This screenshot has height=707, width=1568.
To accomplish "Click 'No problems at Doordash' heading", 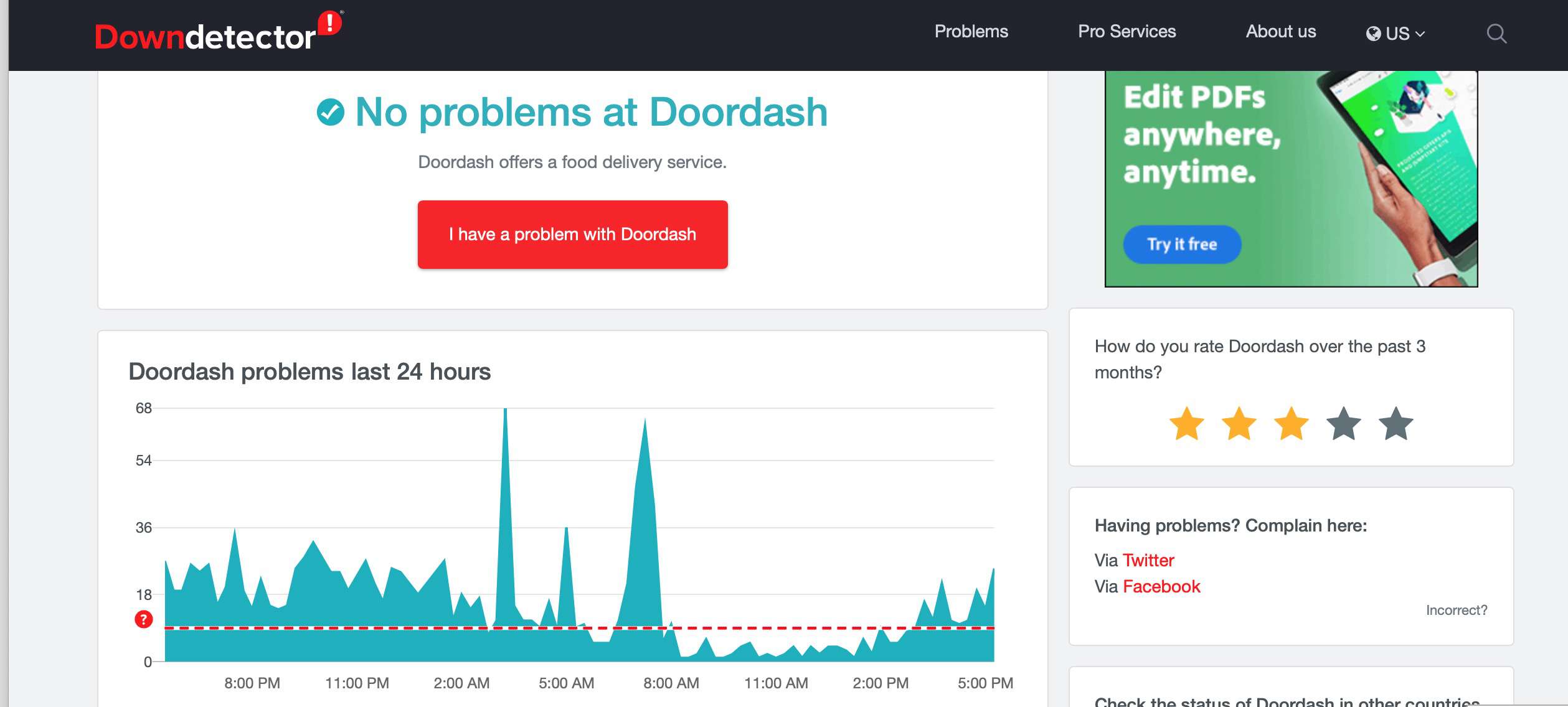I will (x=591, y=112).
